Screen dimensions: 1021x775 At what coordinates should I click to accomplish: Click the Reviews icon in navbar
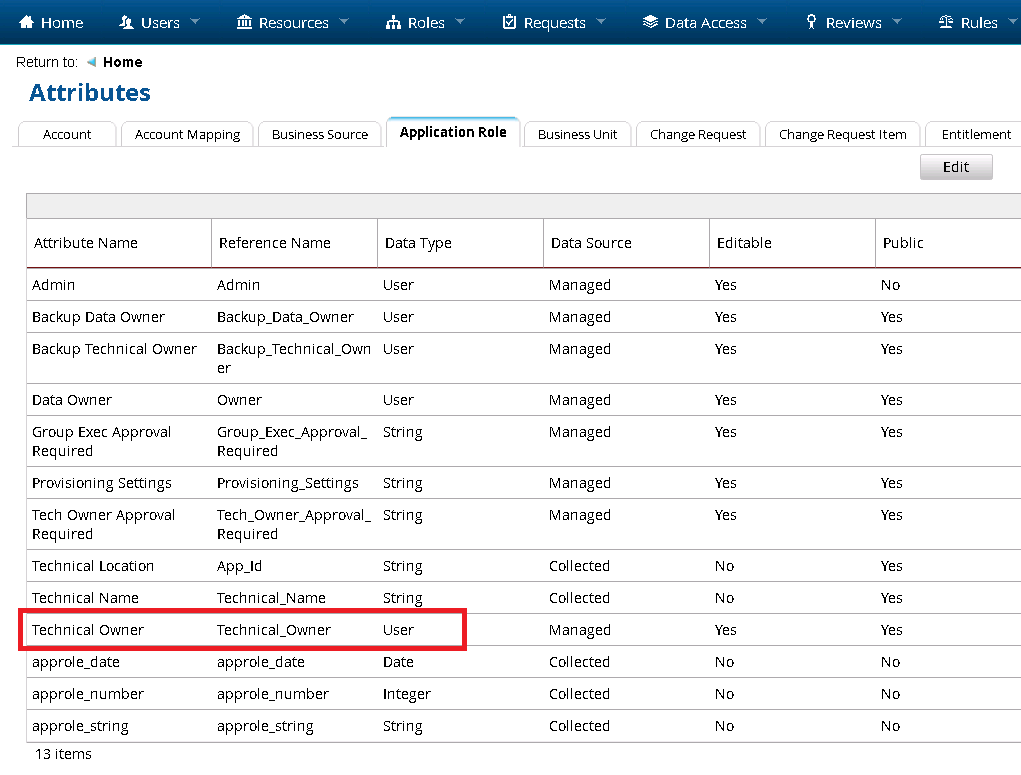pyautogui.click(x=811, y=22)
